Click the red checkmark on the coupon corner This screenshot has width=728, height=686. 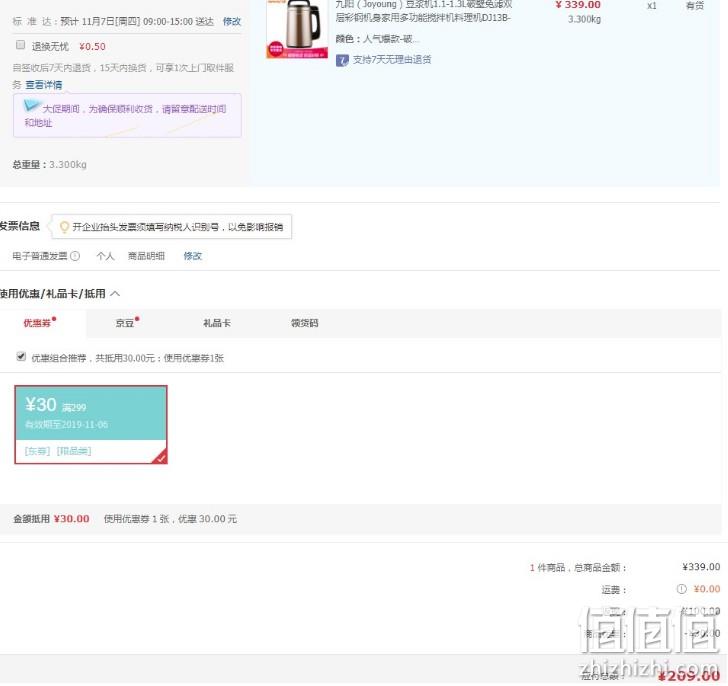161,458
